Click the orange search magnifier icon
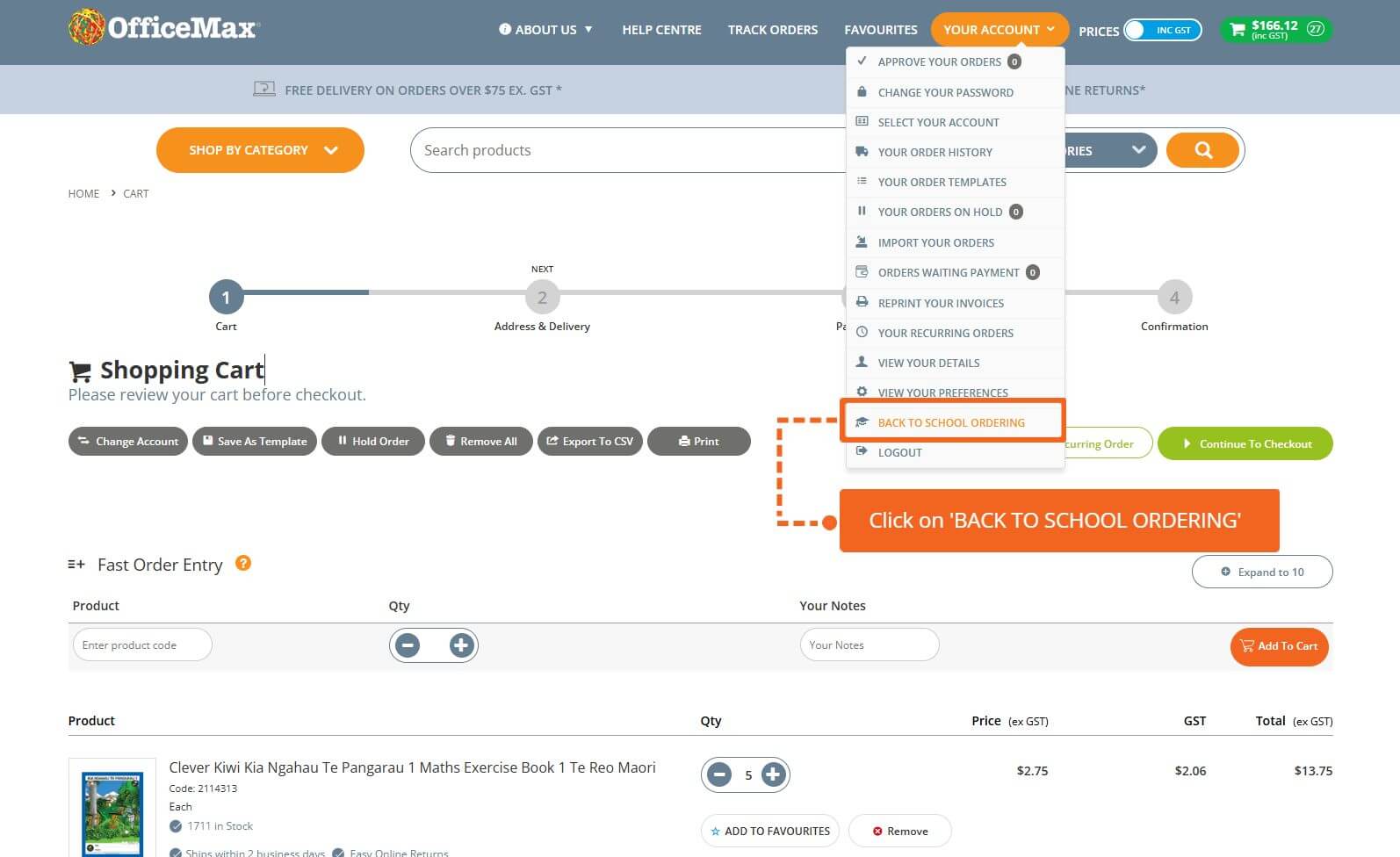The image size is (1400, 857). 1202,150
